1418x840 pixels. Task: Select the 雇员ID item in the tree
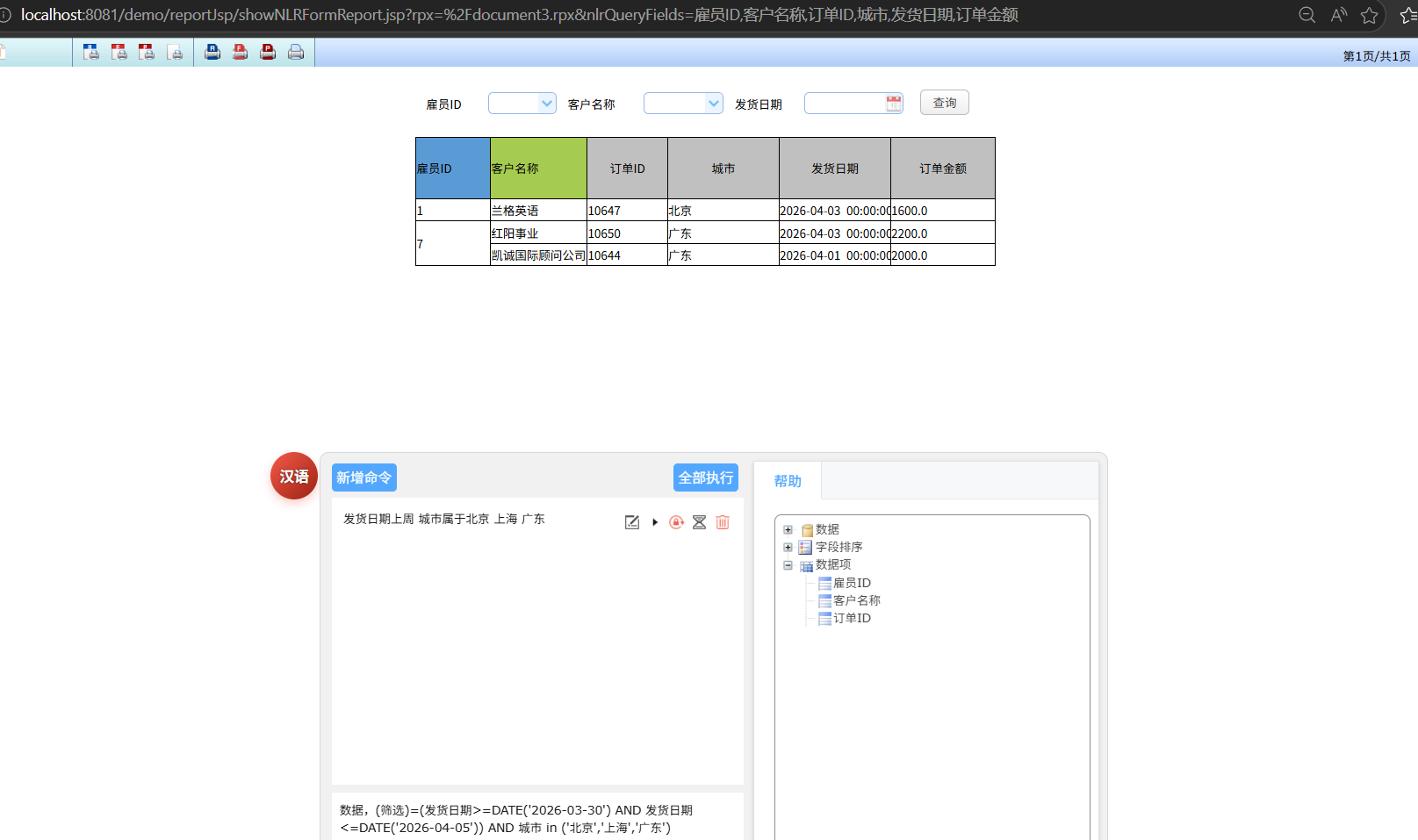[852, 583]
